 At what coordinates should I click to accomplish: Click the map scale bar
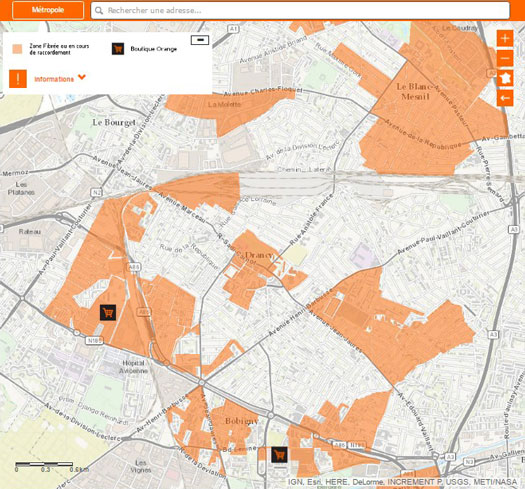pos(44,464)
